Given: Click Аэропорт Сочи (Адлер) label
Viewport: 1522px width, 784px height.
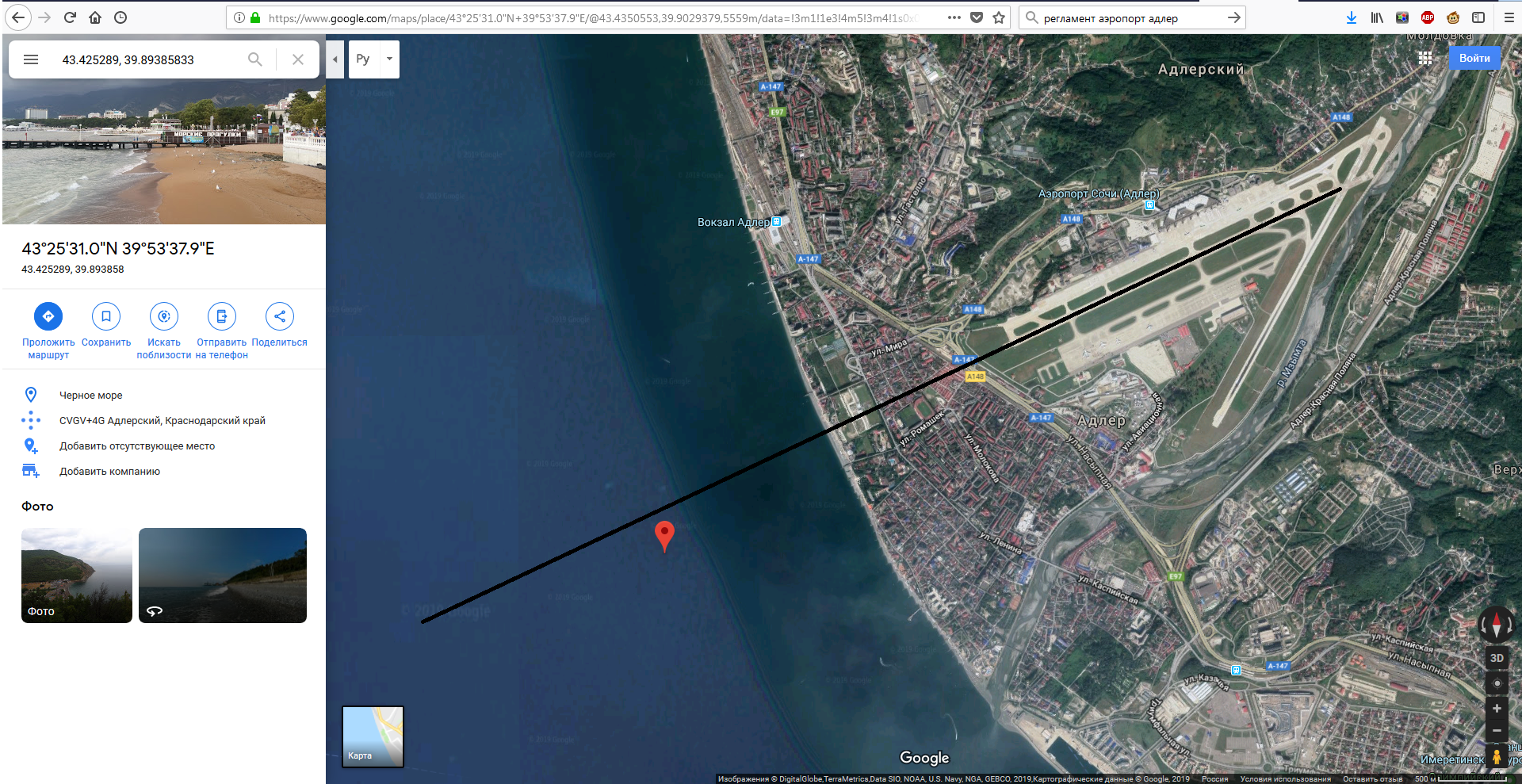Looking at the screenshot, I should pyautogui.click(x=1099, y=193).
